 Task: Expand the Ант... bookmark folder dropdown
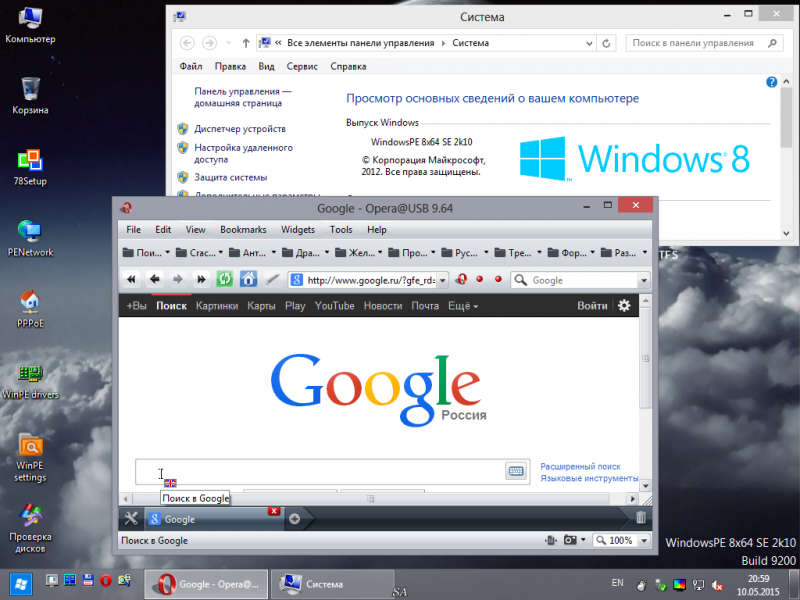[273, 253]
